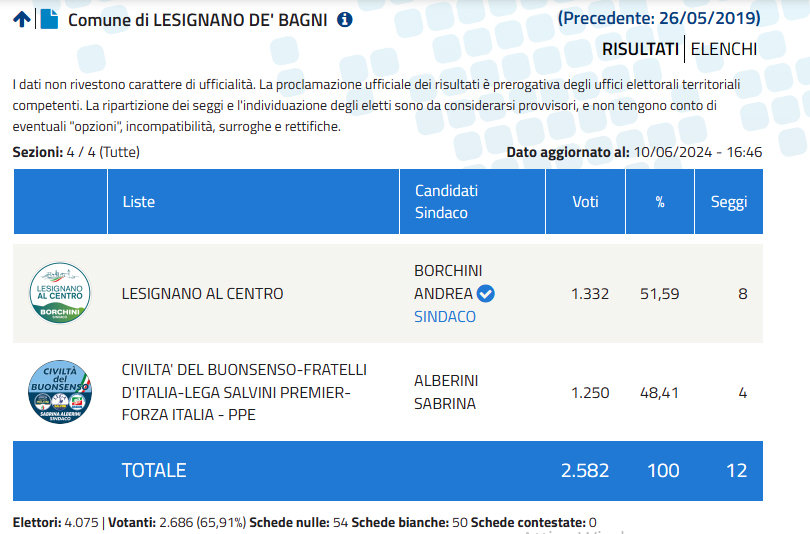Switch to the RISULTATI tab
The height and width of the screenshot is (534, 810).
pos(640,49)
